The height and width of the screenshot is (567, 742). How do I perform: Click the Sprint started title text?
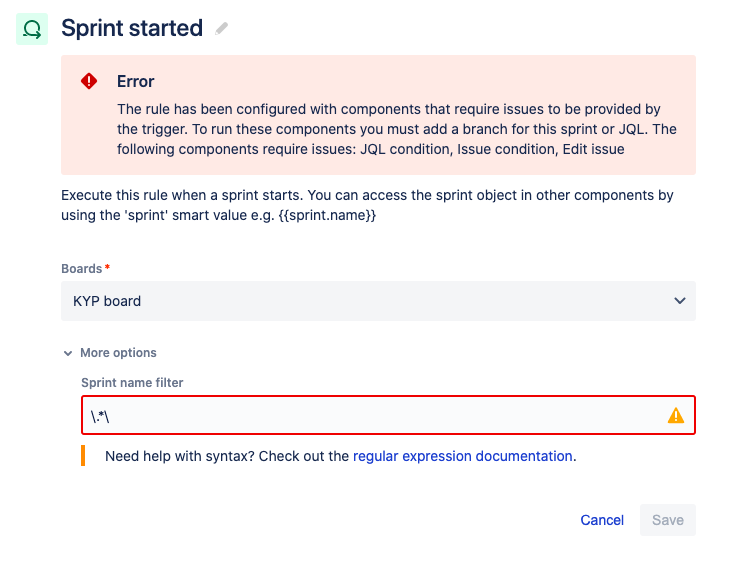click(x=132, y=28)
